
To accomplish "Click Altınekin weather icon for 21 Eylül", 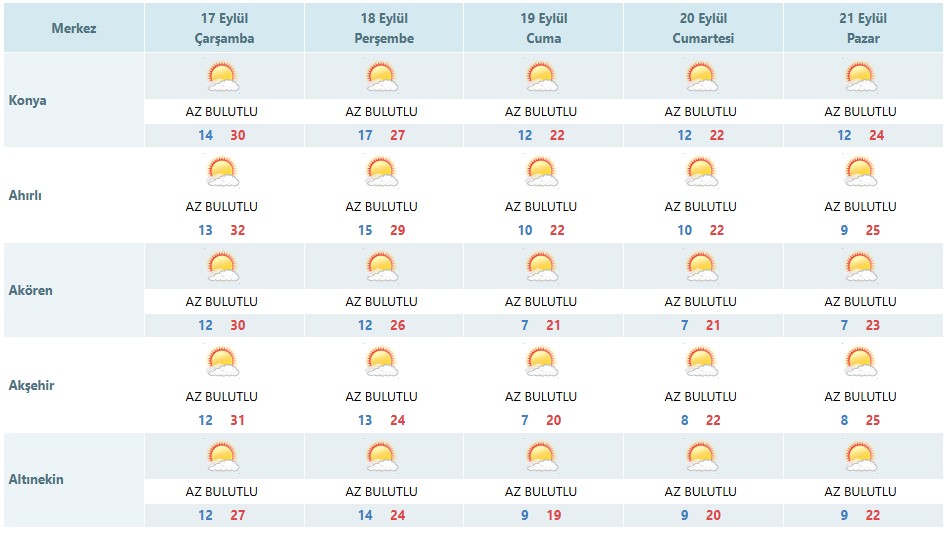I will click(861, 457).
